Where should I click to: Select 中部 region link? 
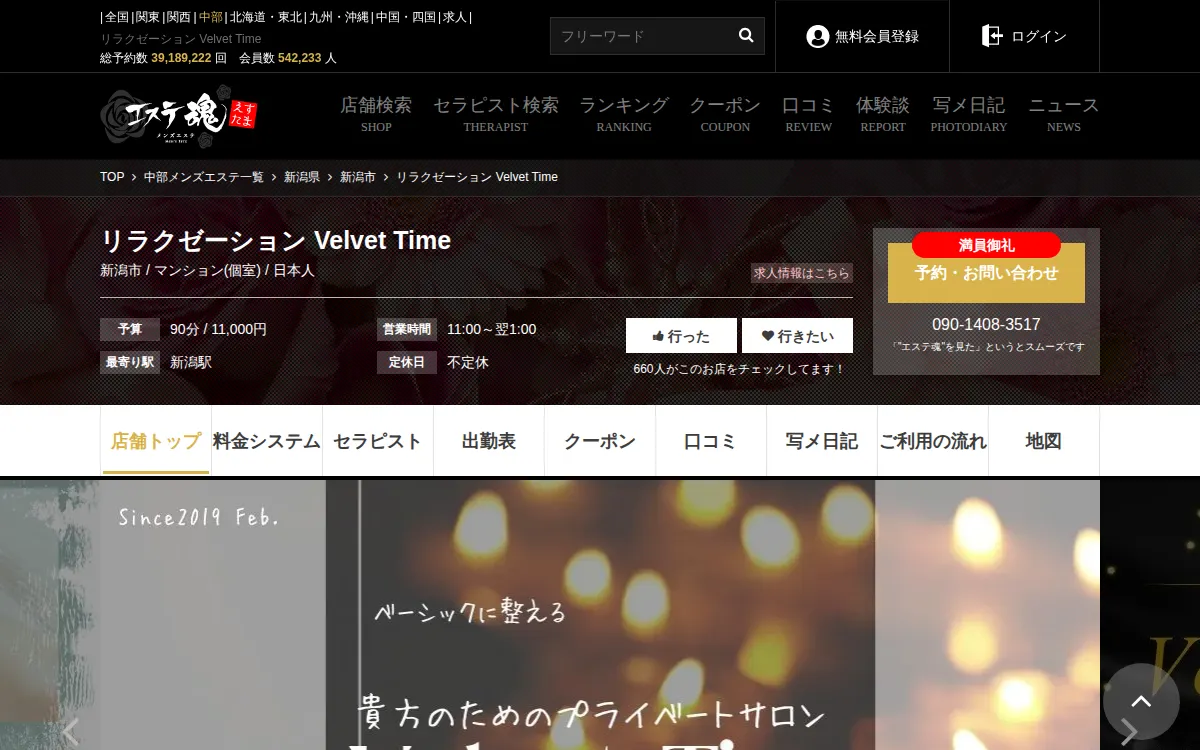pyautogui.click(x=211, y=17)
